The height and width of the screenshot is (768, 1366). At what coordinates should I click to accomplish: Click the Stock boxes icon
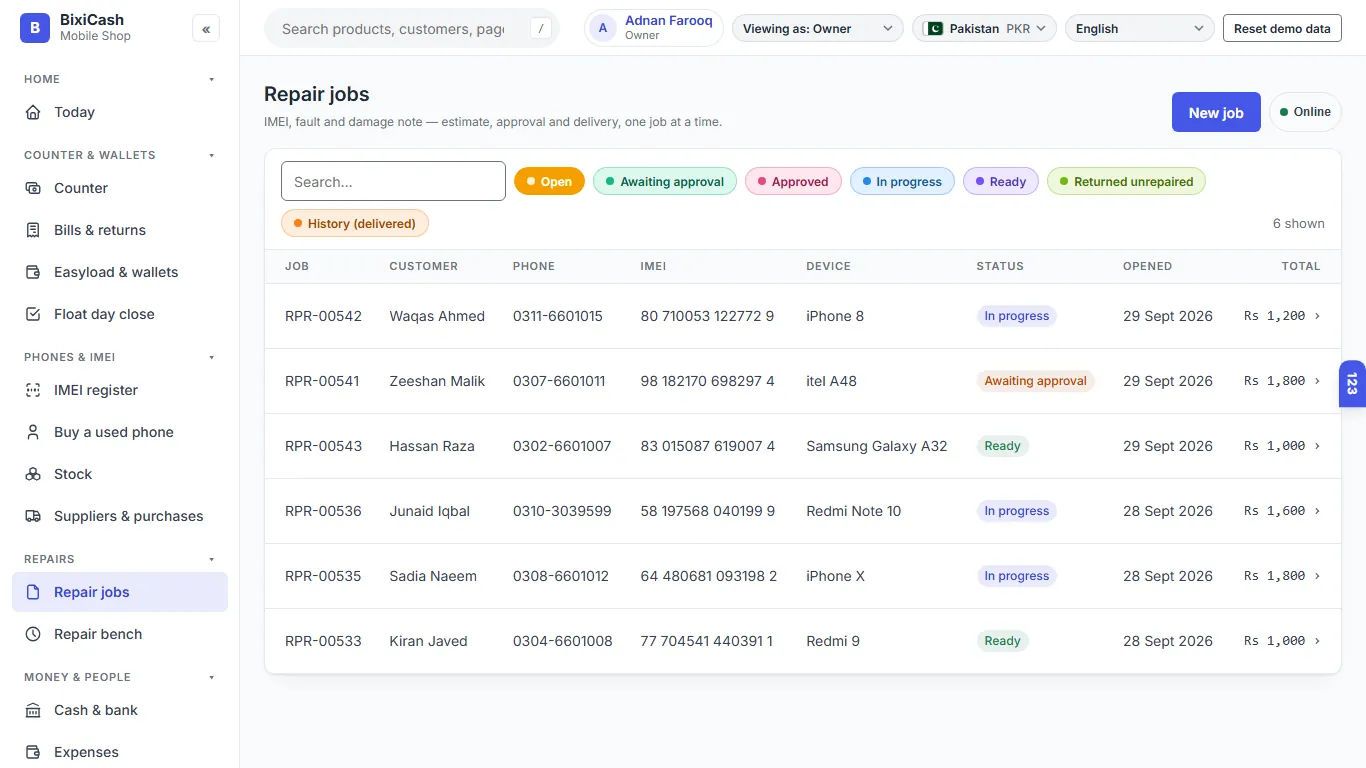pyautogui.click(x=33, y=474)
